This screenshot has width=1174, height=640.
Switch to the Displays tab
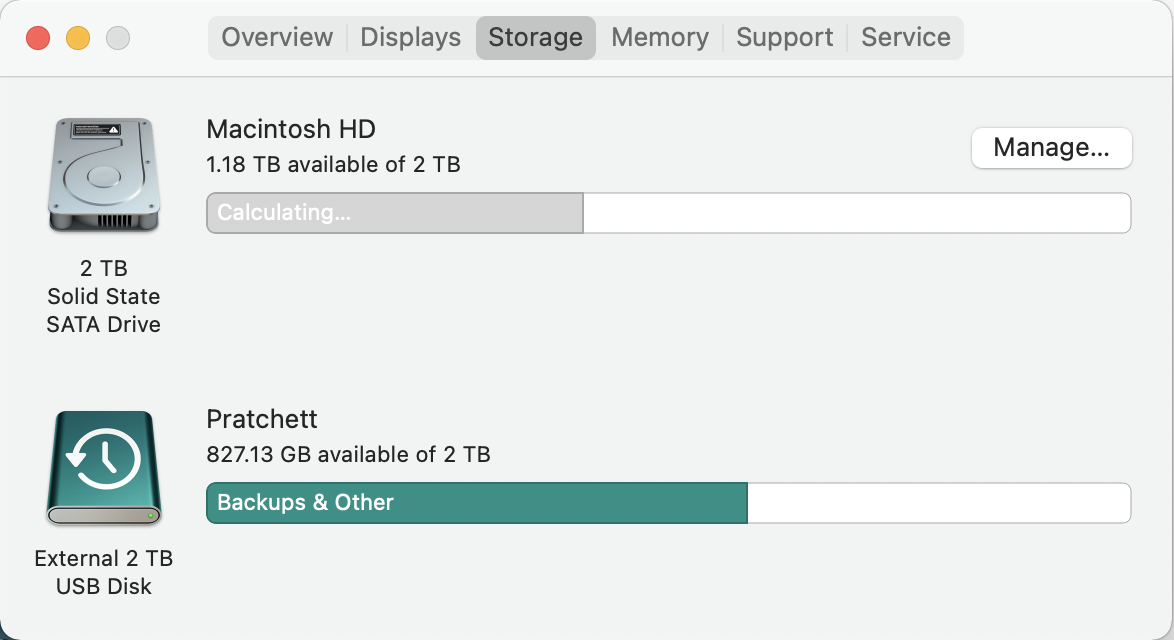pos(410,38)
